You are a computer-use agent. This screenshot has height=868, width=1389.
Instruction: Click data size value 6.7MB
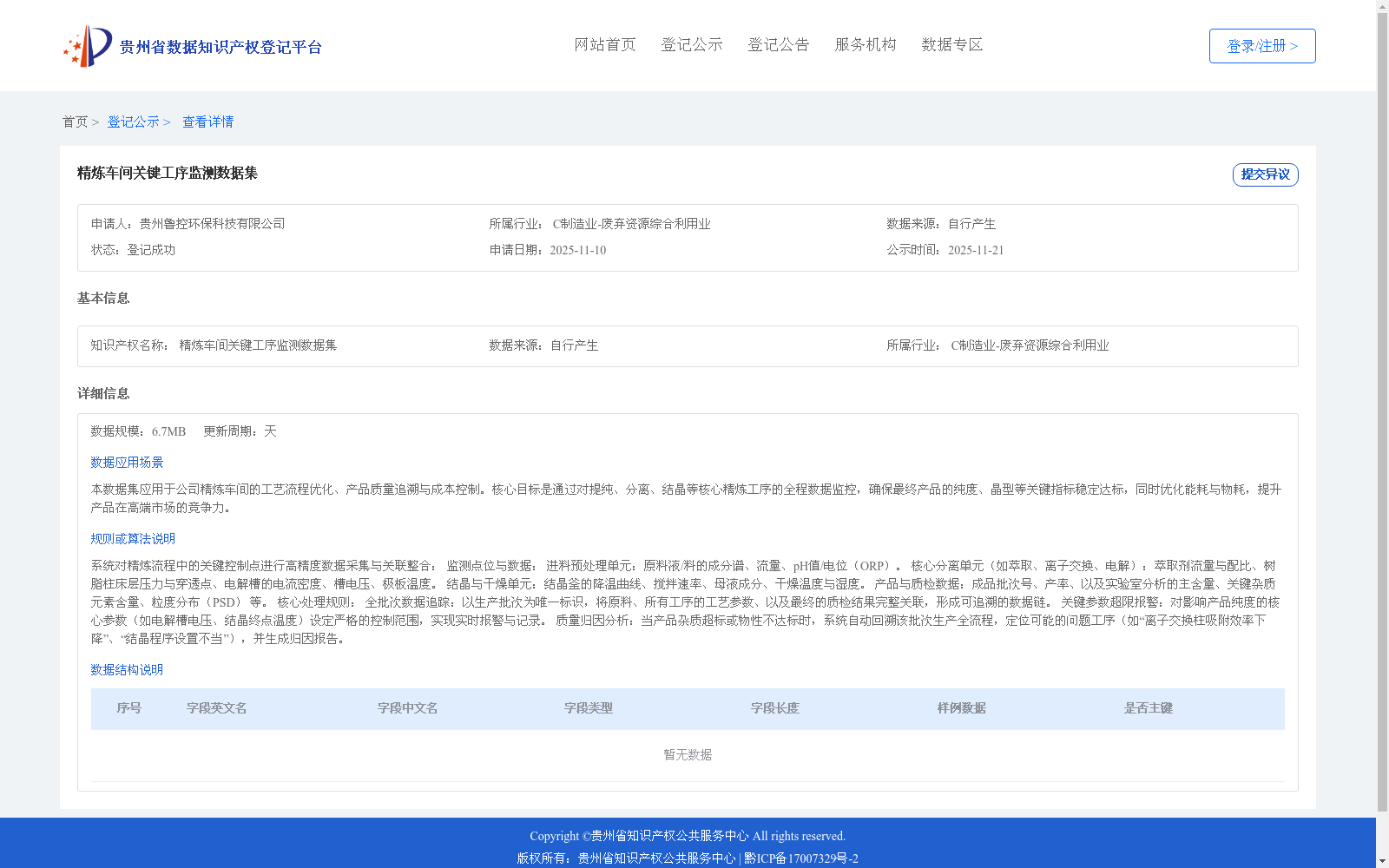pyautogui.click(x=168, y=431)
